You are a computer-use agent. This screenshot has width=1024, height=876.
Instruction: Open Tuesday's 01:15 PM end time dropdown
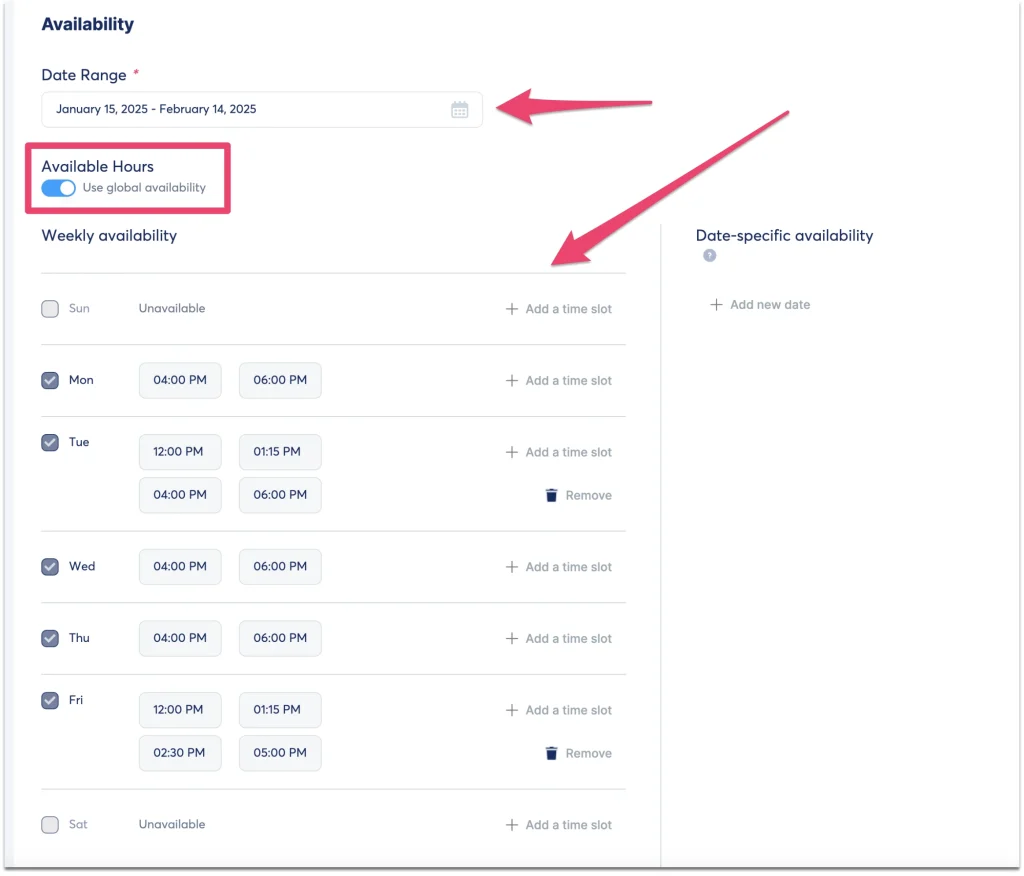point(280,452)
